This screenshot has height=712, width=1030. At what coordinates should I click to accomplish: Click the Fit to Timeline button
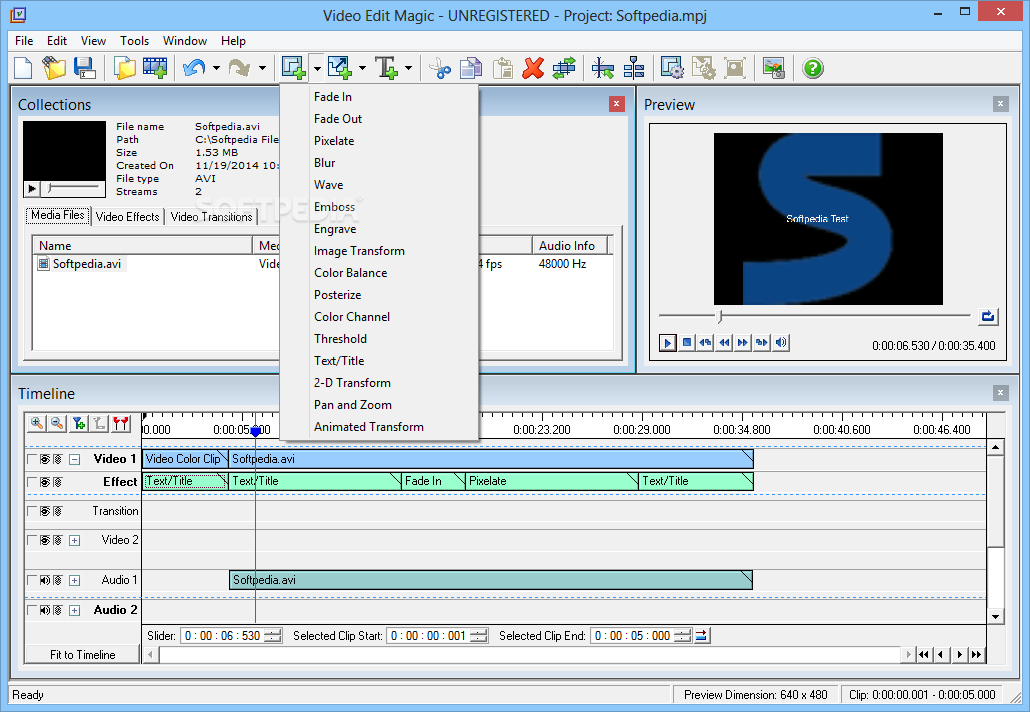pyautogui.click(x=83, y=655)
